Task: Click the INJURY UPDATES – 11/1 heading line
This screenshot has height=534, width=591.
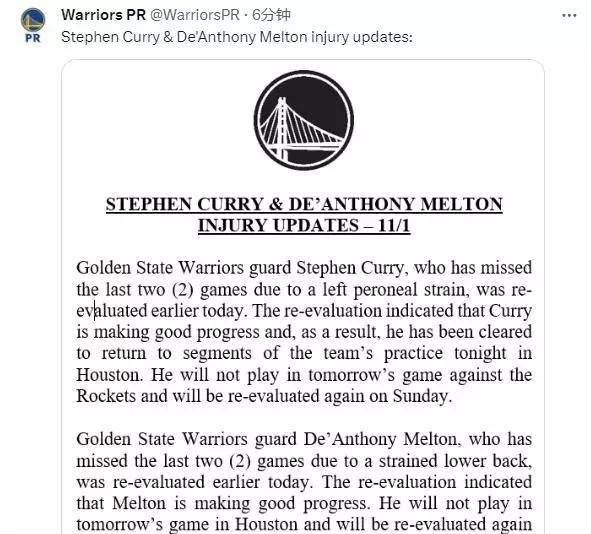Action: point(304,225)
